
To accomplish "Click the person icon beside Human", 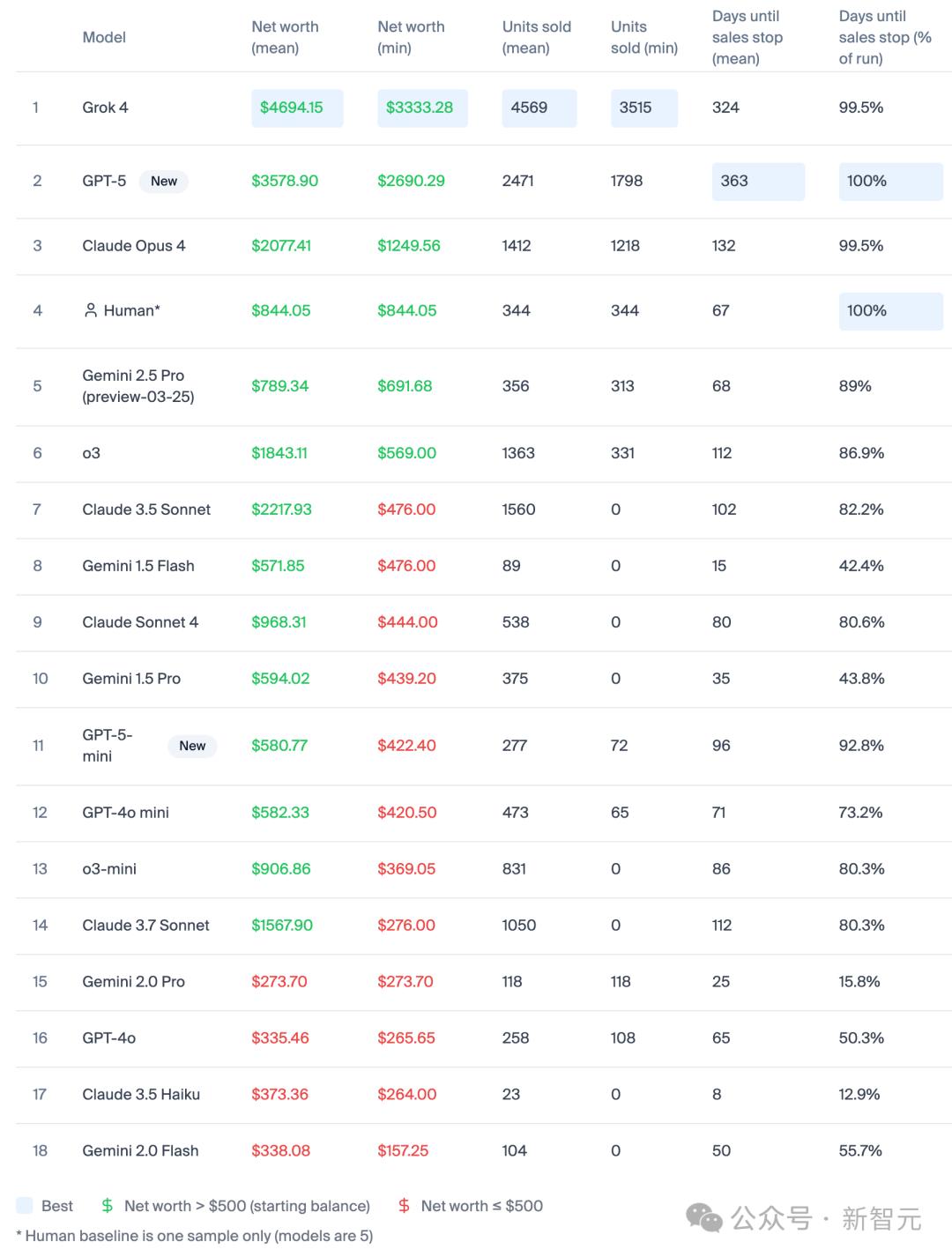I will [x=90, y=310].
